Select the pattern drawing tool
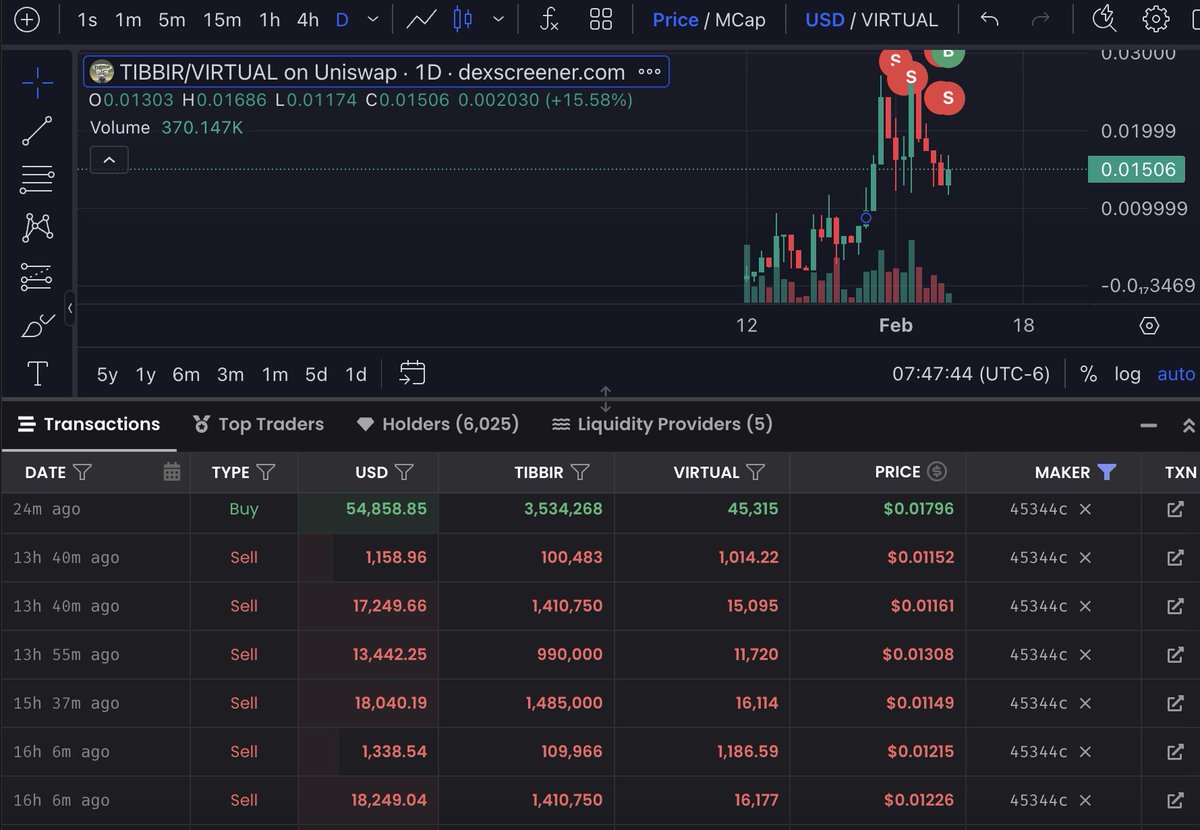The height and width of the screenshot is (830, 1200). pos(37,227)
